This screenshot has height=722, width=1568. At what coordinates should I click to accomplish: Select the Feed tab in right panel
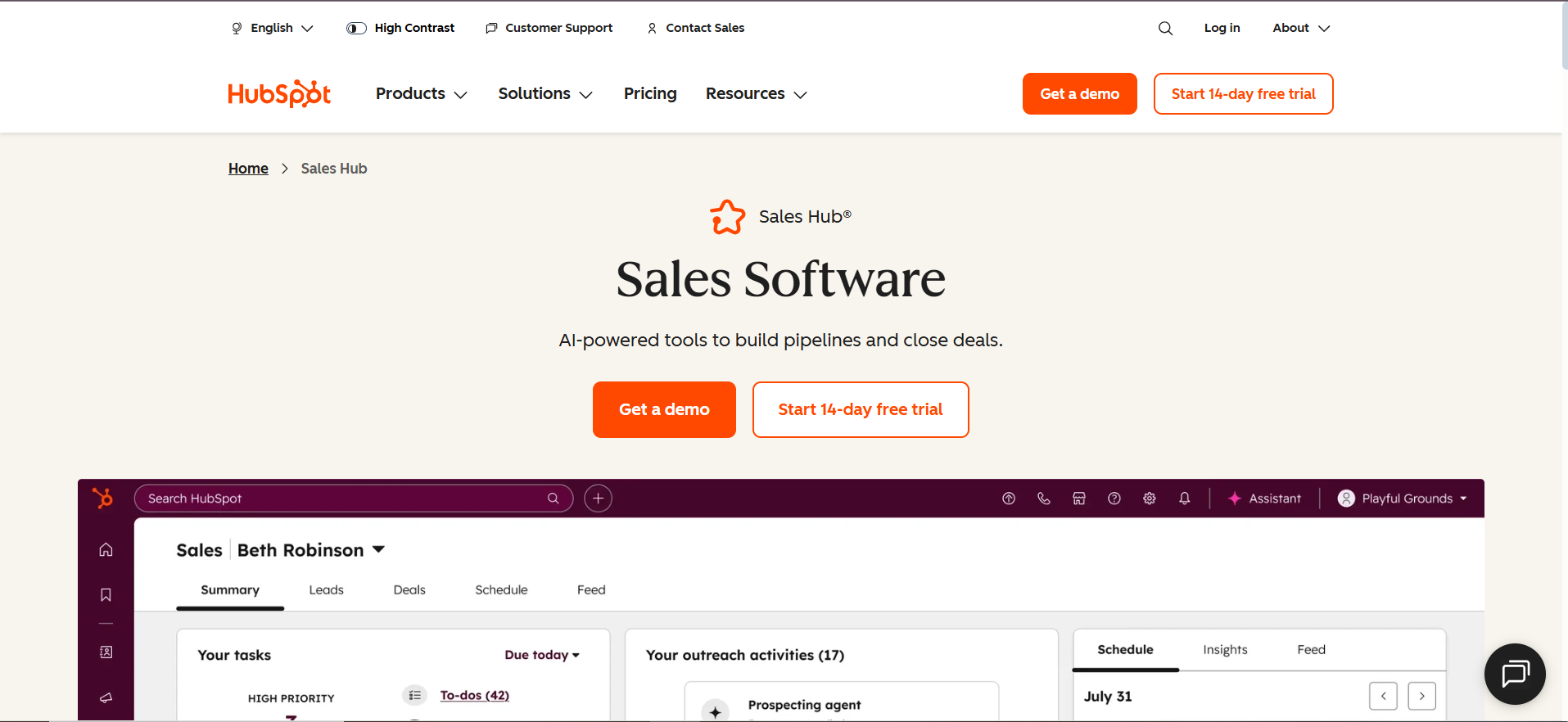point(1311,650)
